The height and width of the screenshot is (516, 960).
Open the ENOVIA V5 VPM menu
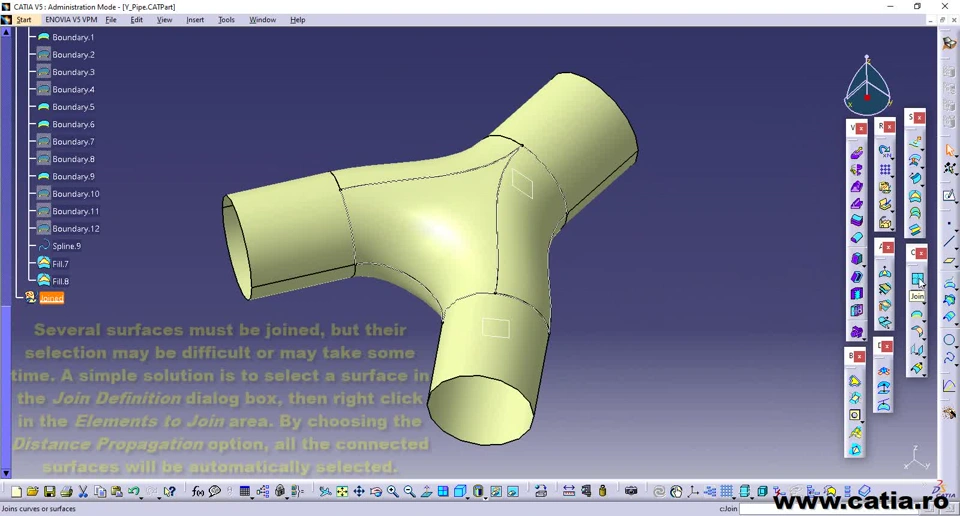(71, 20)
